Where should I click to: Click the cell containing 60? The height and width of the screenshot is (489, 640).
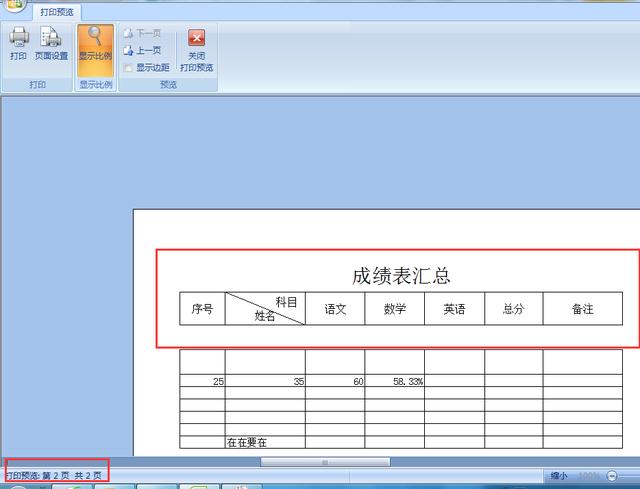[335, 381]
